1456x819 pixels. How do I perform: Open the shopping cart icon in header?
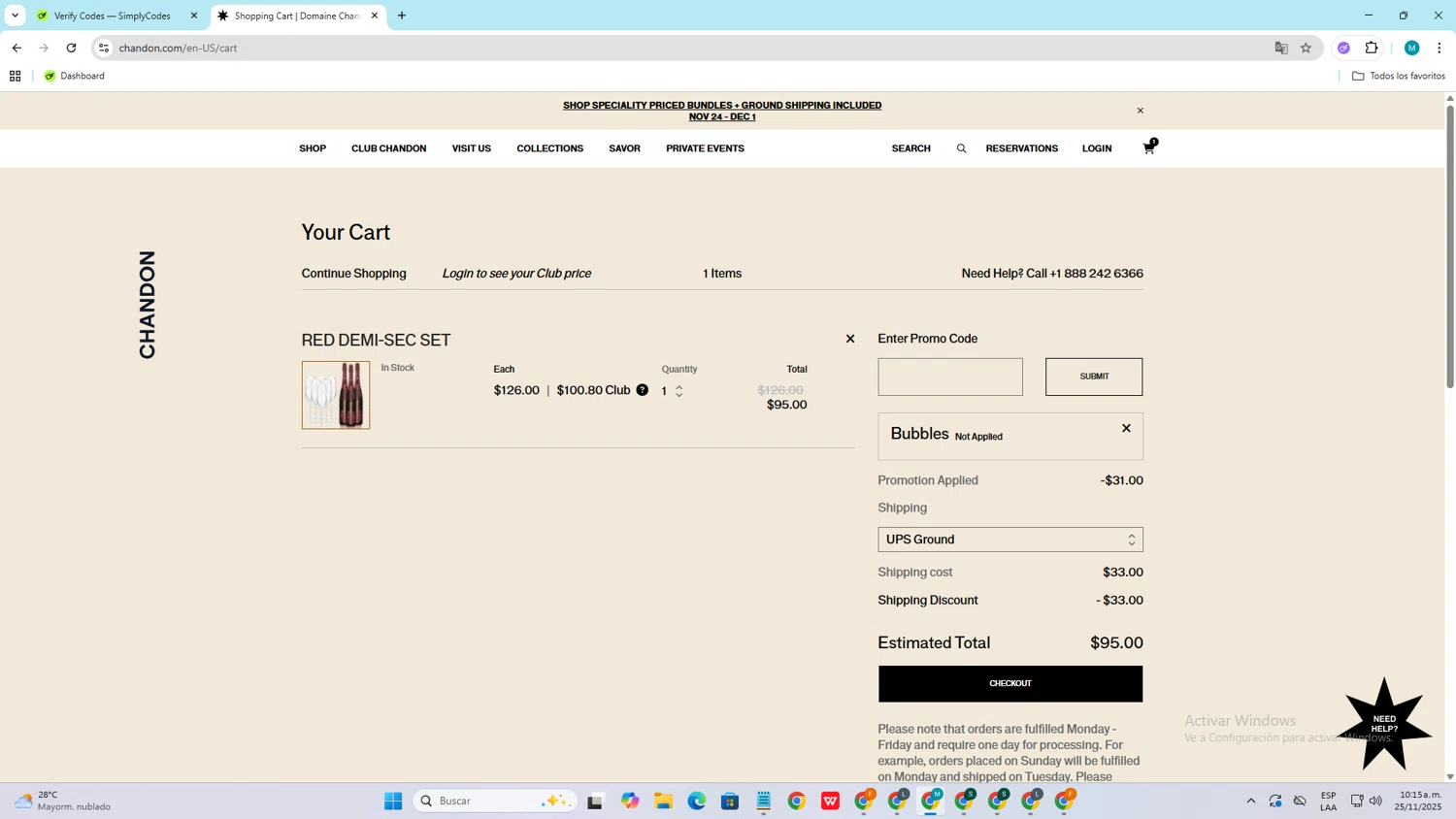tap(1149, 147)
